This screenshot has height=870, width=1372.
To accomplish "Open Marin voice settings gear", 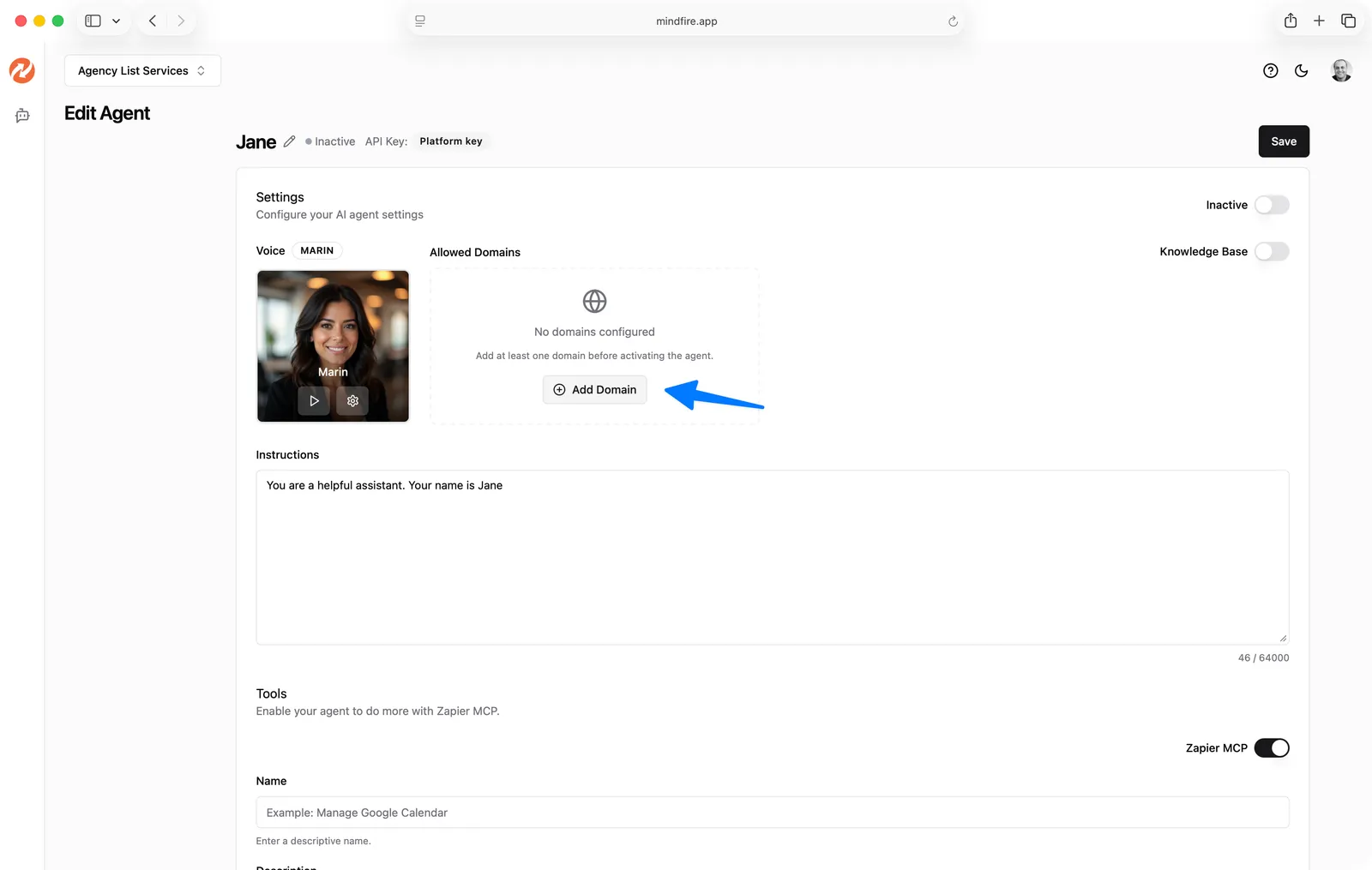I will tap(352, 400).
